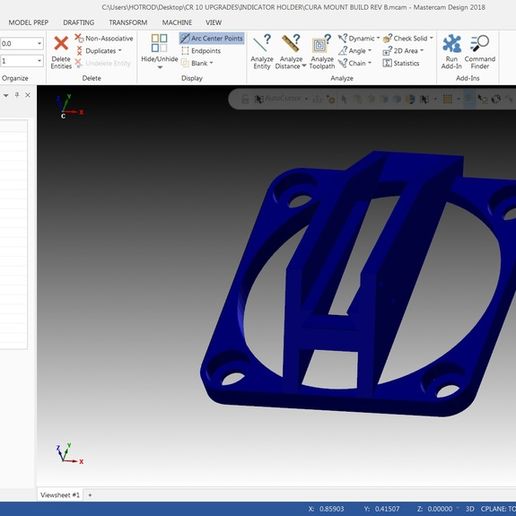Click the Add-Ins group label
Image resolution: width=516 pixels, height=516 pixels.
468,78
